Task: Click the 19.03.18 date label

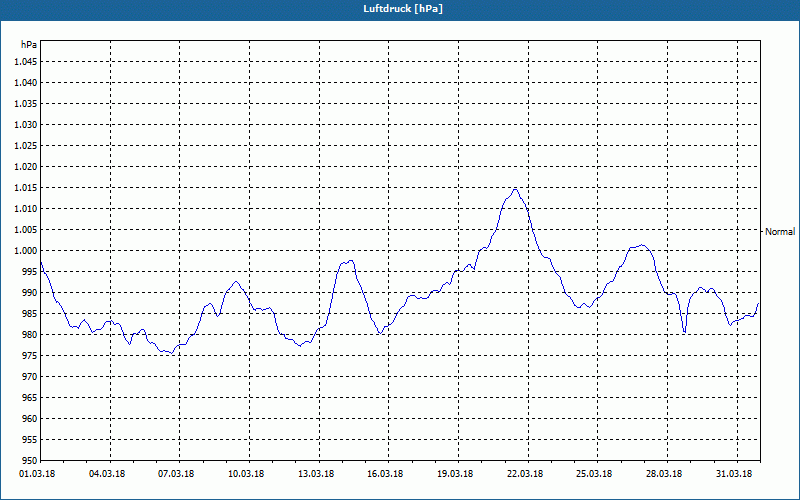Action: pos(455,473)
